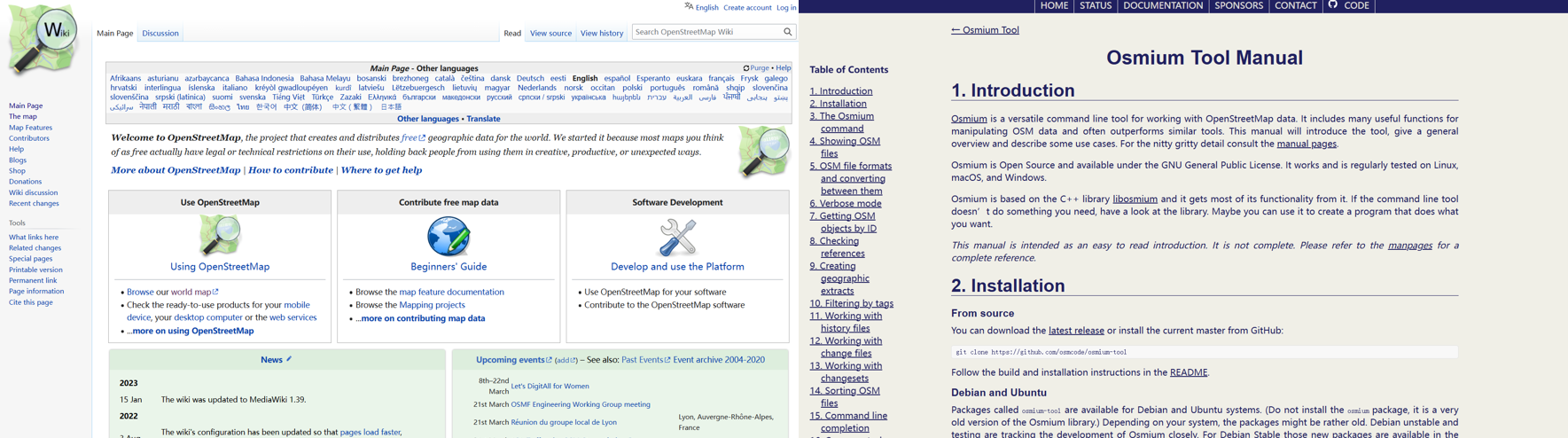Click the OpenStreetMap Wiki logo
1568x438 pixels.
point(43,41)
